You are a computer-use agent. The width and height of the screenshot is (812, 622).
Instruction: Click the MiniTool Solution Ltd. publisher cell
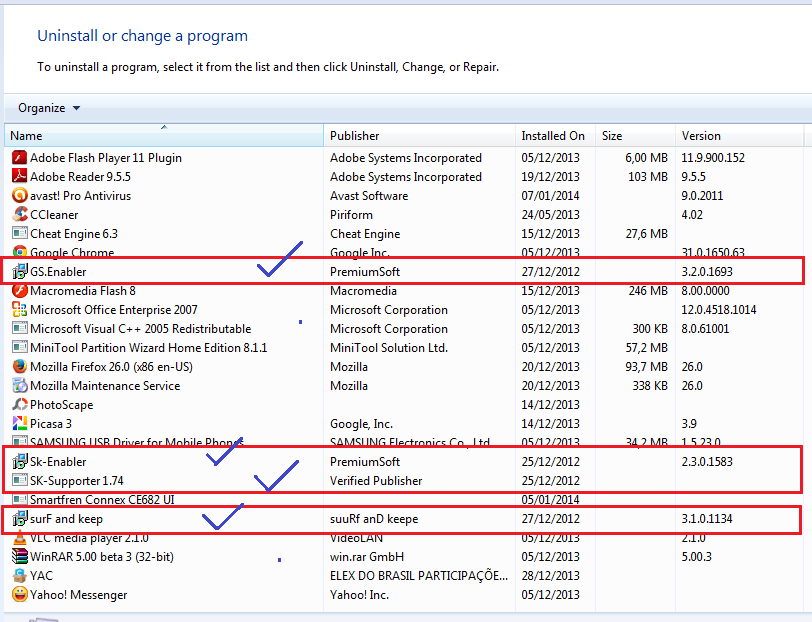(x=389, y=348)
